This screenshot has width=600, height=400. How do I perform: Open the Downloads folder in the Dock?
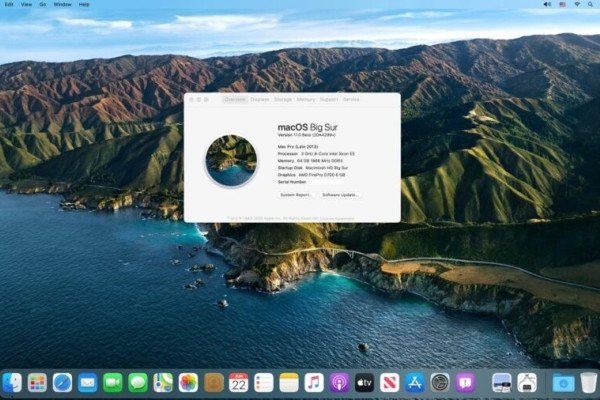coord(563,383)
